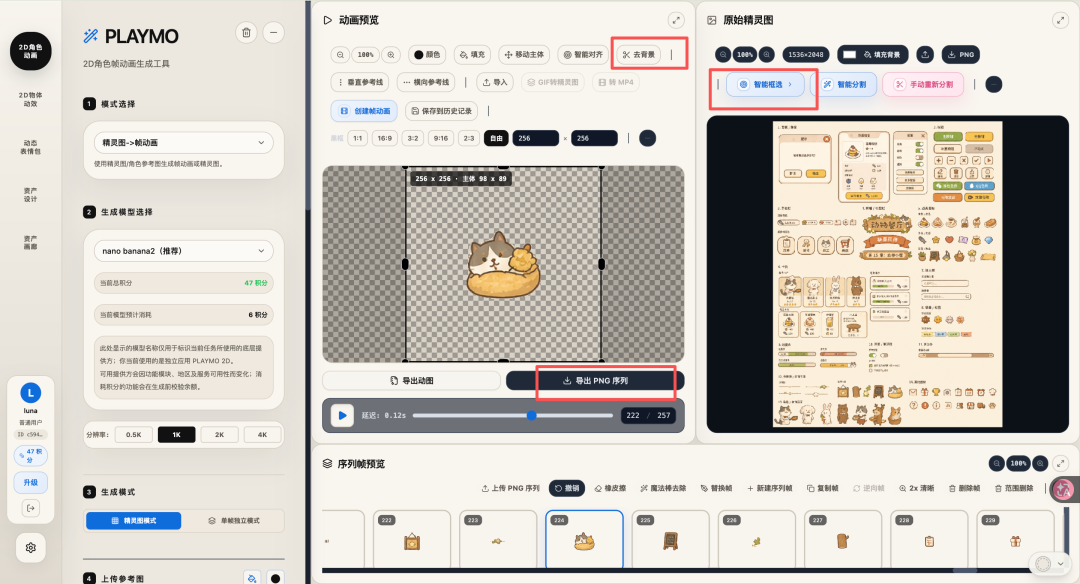Image resolution: width=1080 pixels, height=584 pixels.
Task: Select the 移动主体 move subject tool
Action: (524, 54)
